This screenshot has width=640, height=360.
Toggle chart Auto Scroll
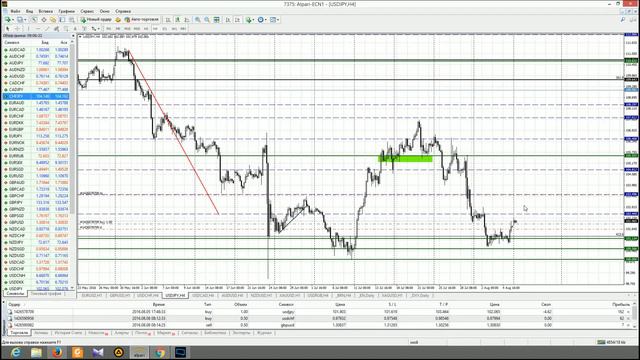point(228,20)
